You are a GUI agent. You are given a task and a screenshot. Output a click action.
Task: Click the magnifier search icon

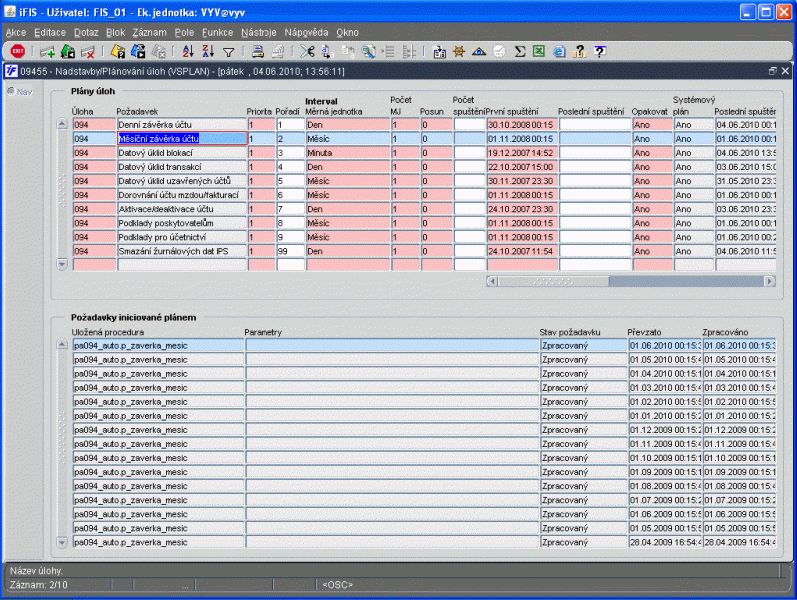[x=368, y=51]
